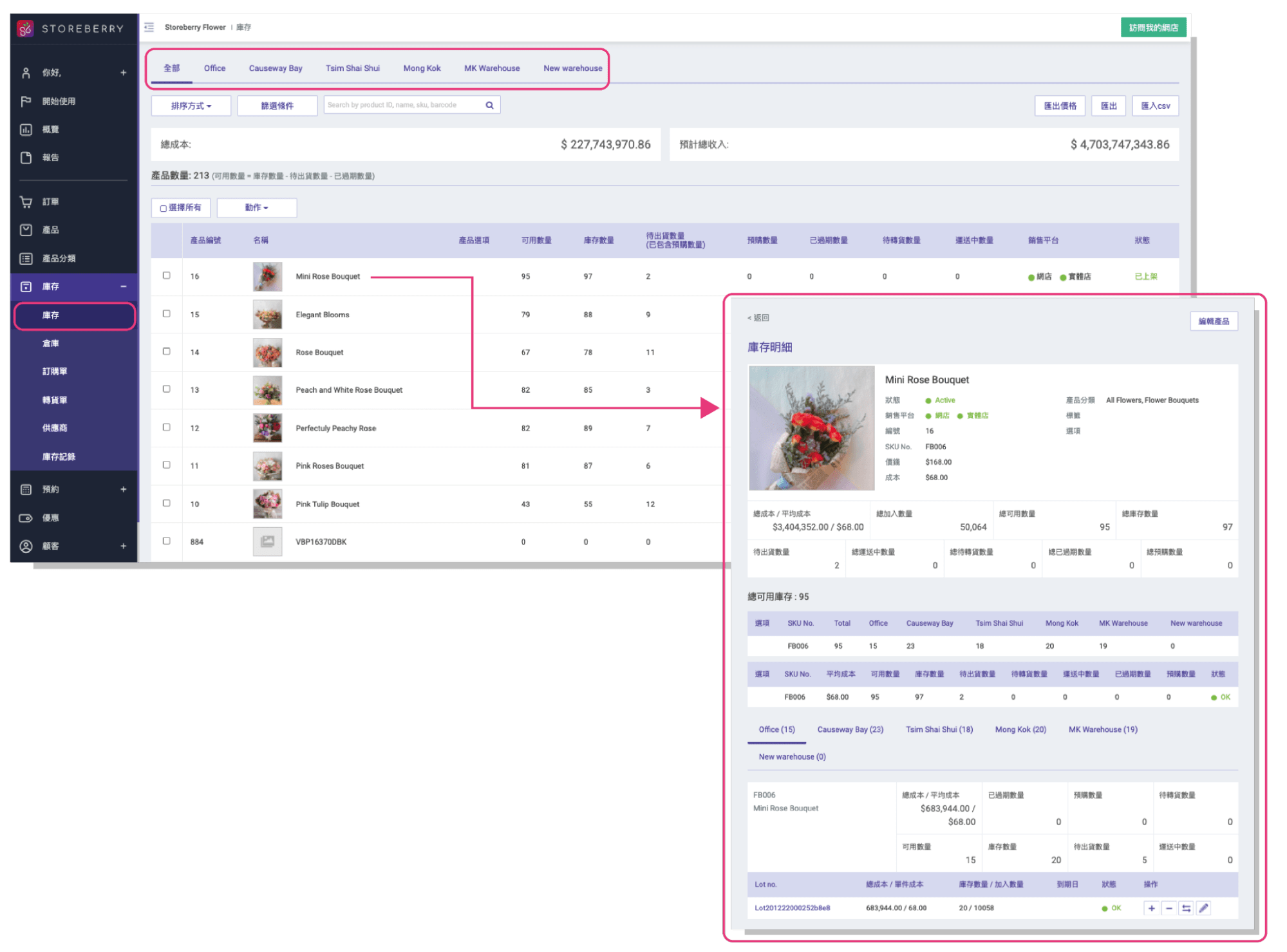
Task: Switch to the MK Warehouse tab
Action: [492, 68]
